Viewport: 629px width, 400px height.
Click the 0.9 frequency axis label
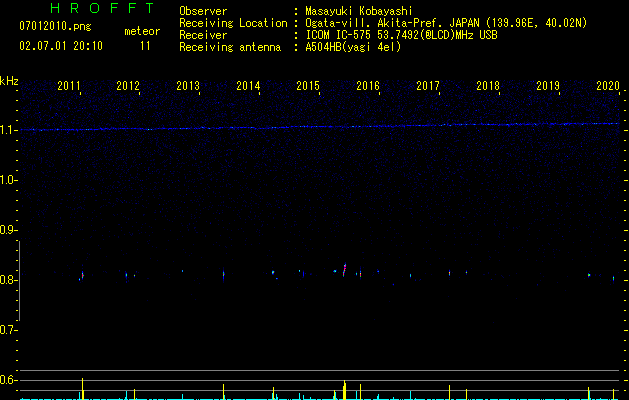point(8,230)
